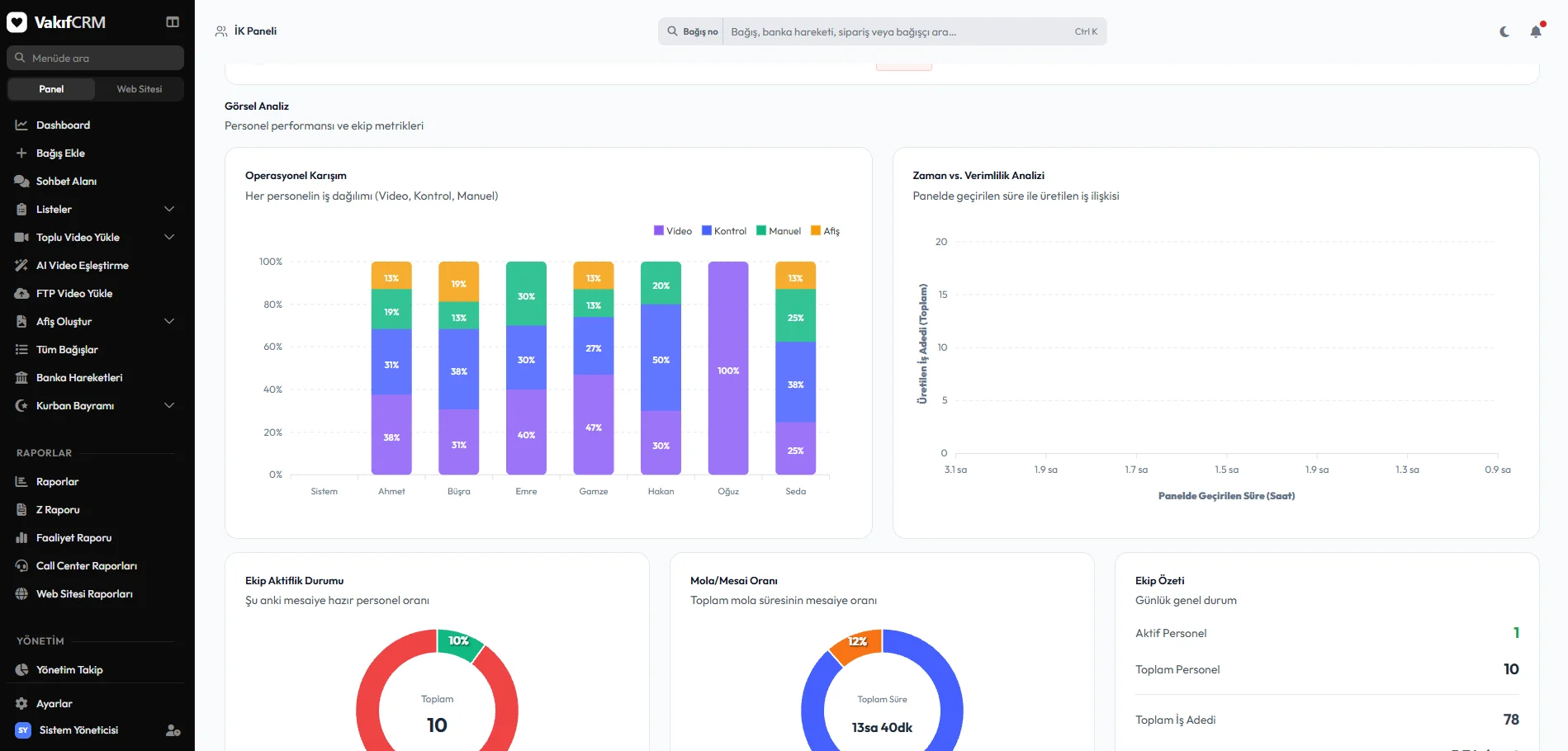Click the plus icon next to Bağış Ekle
1568x751 pixels.
(21, 154)
